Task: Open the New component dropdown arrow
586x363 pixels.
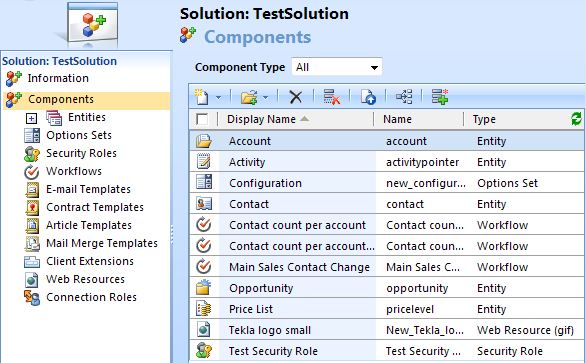Action: [219, 98]
